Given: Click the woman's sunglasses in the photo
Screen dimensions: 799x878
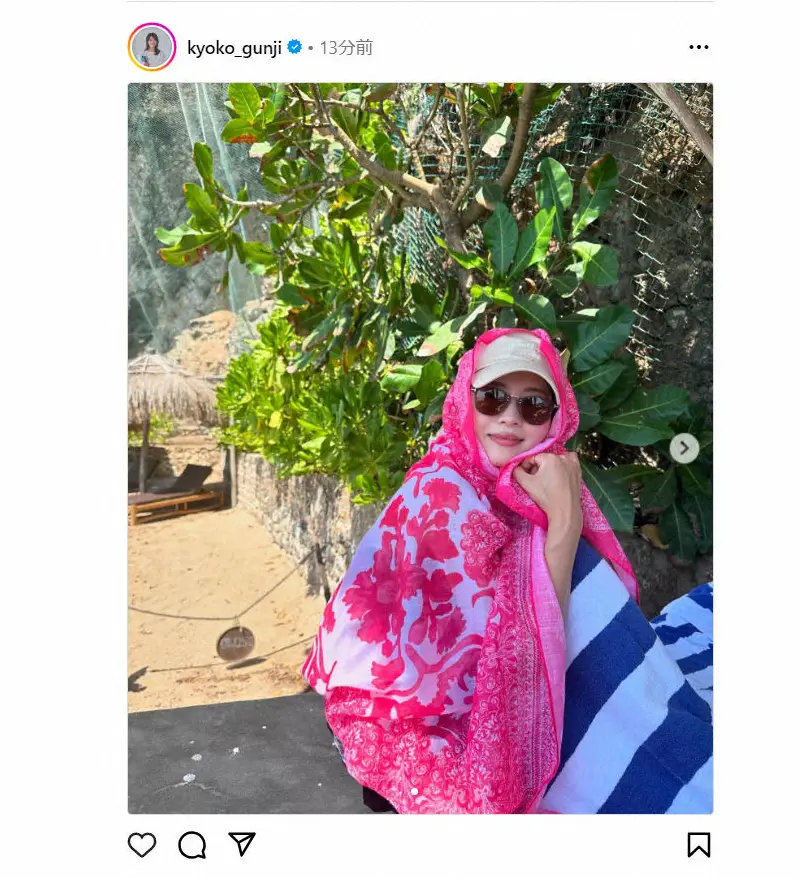Looking at the screenshot, I should 514,404.
